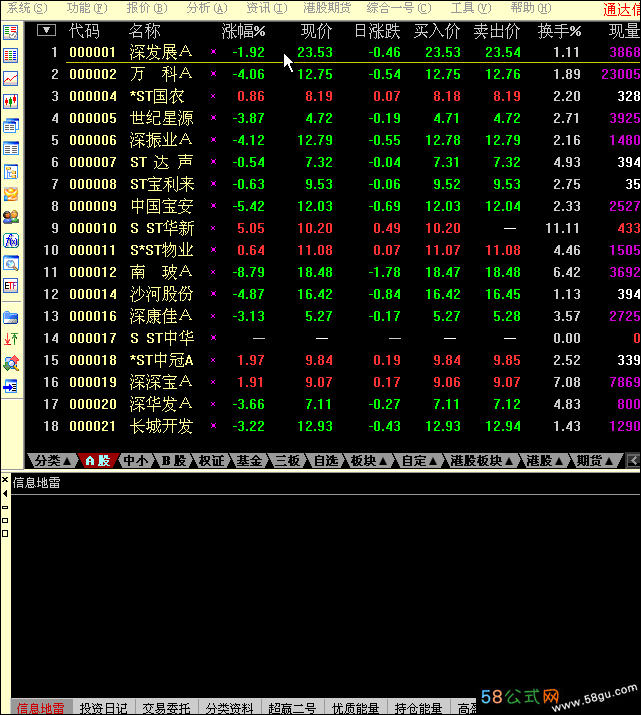This screenshot has width=641, height=715.
Task: Open the 资讯(I) menu
Action: pos(267,8)
